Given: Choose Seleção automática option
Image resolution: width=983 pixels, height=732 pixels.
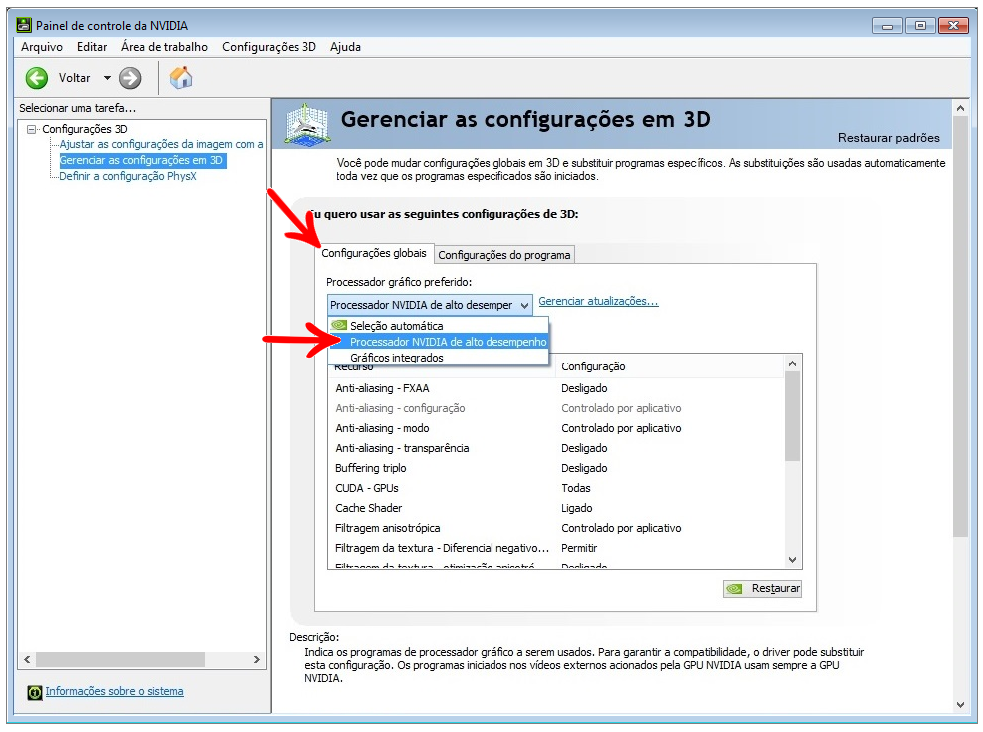Looking at the screenshot, I should [x=438, y=326].
